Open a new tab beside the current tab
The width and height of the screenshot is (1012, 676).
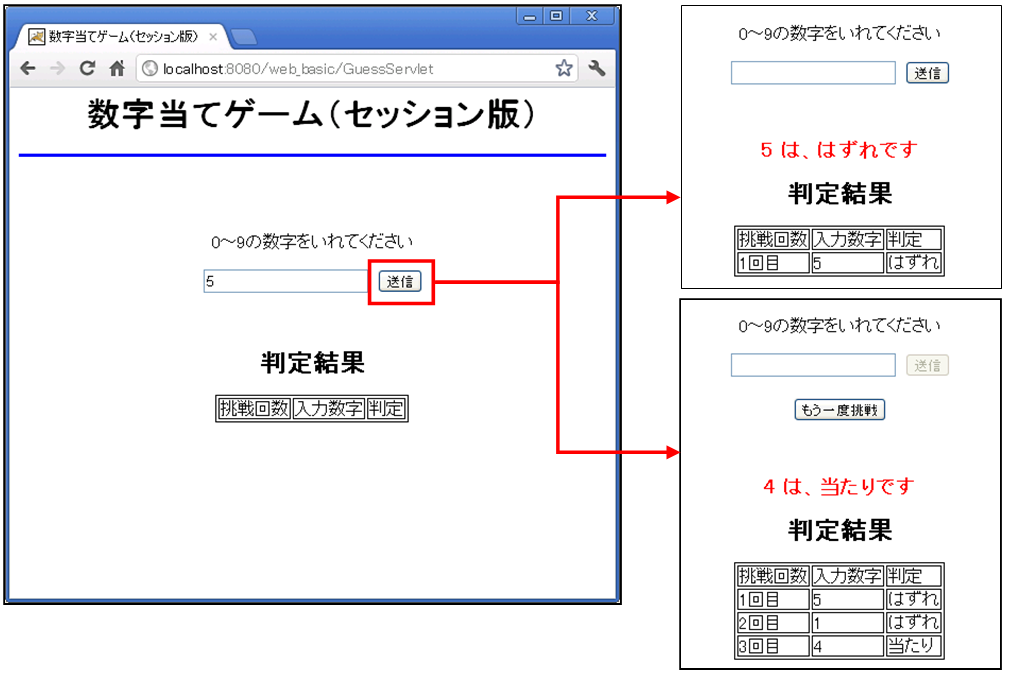pyautogui.click(x=243, y=37)
